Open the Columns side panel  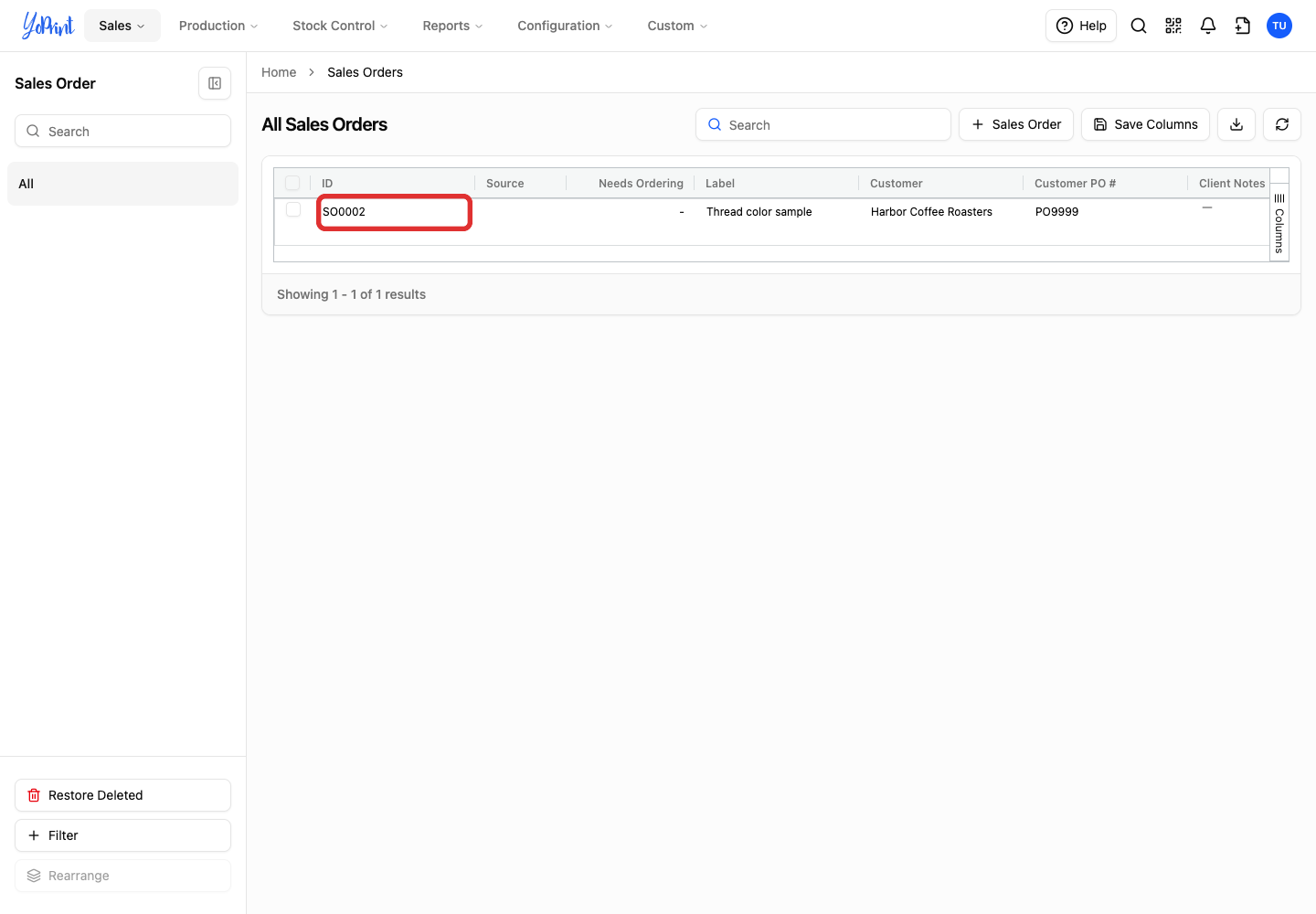tap(1279, 223)
